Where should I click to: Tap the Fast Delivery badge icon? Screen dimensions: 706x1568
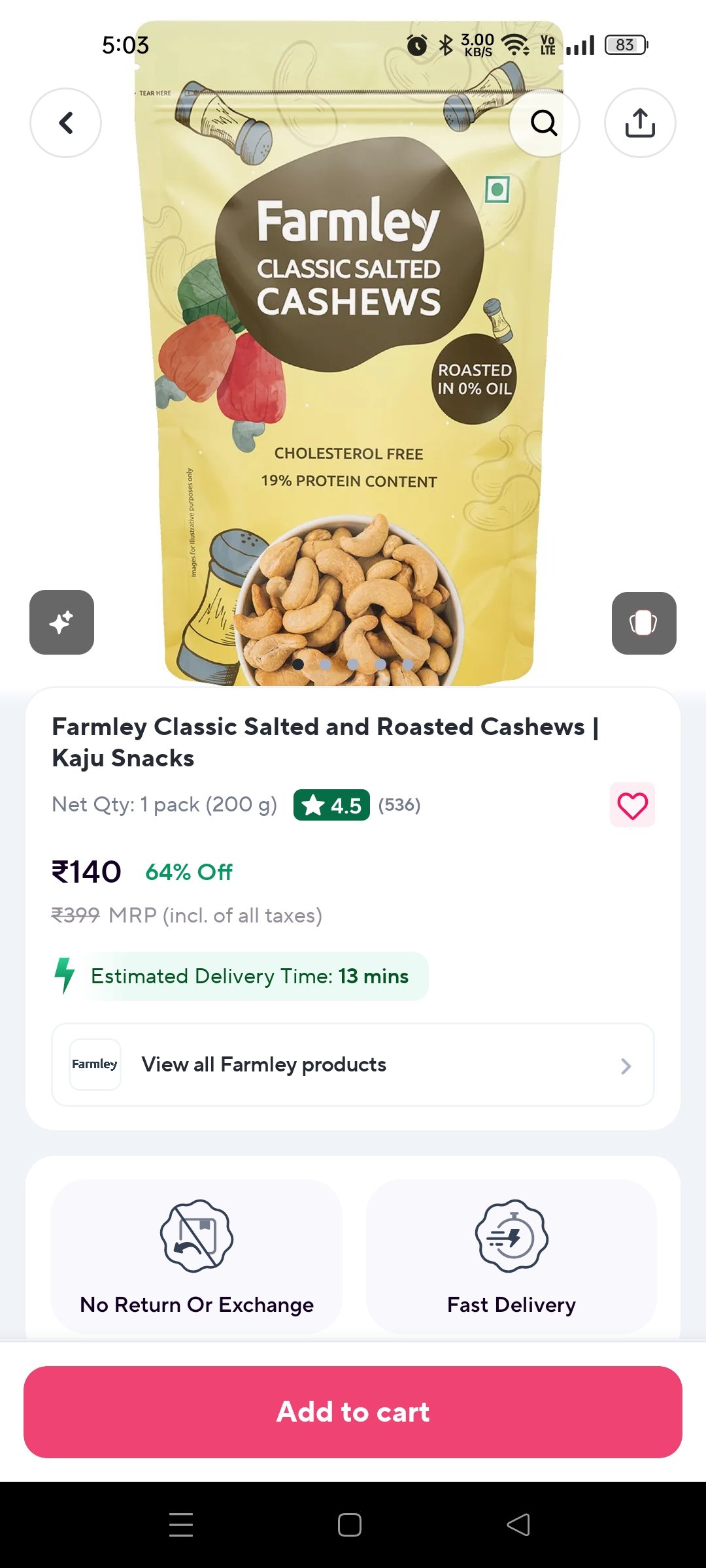[x=511, y=1236]
